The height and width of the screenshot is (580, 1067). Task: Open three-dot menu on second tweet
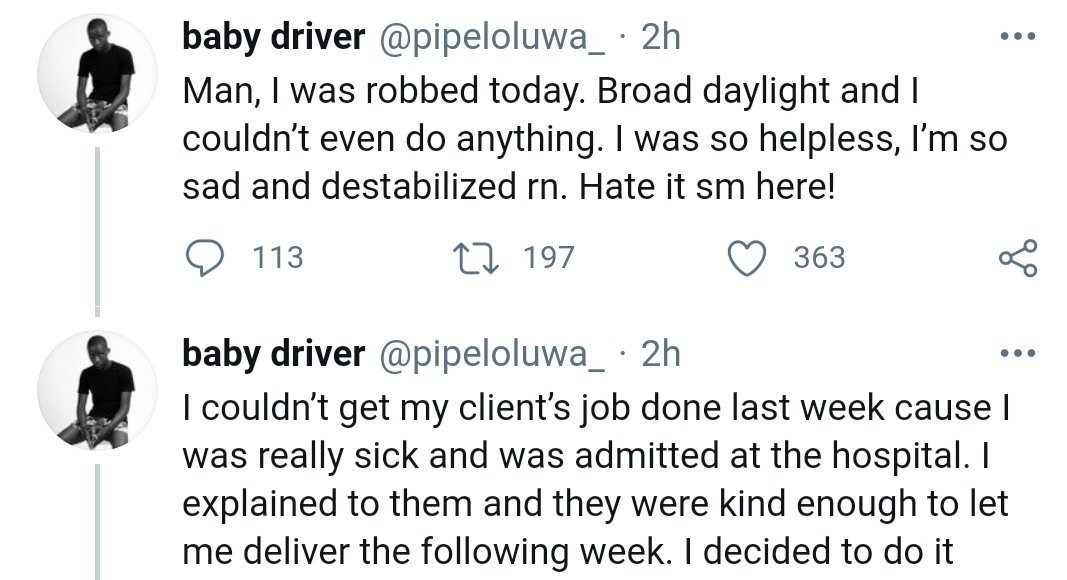click(x=1019, y=353)
